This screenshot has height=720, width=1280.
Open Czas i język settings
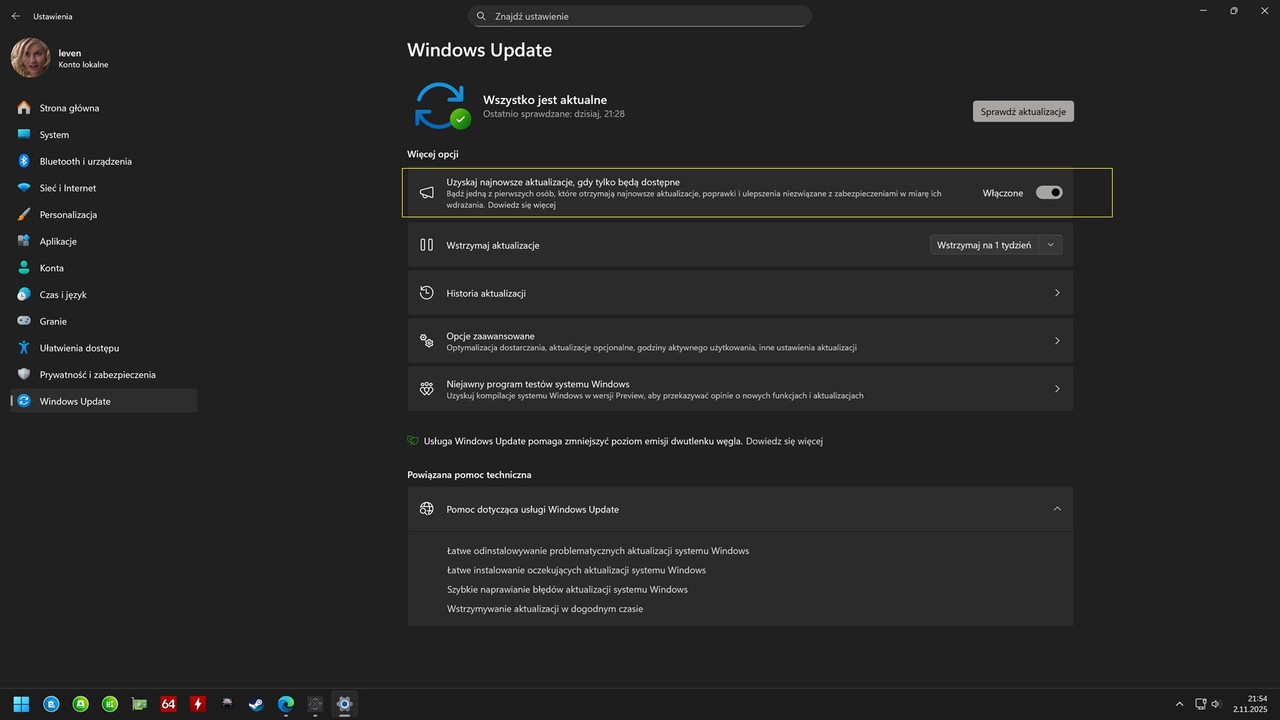tap(104, 294)
